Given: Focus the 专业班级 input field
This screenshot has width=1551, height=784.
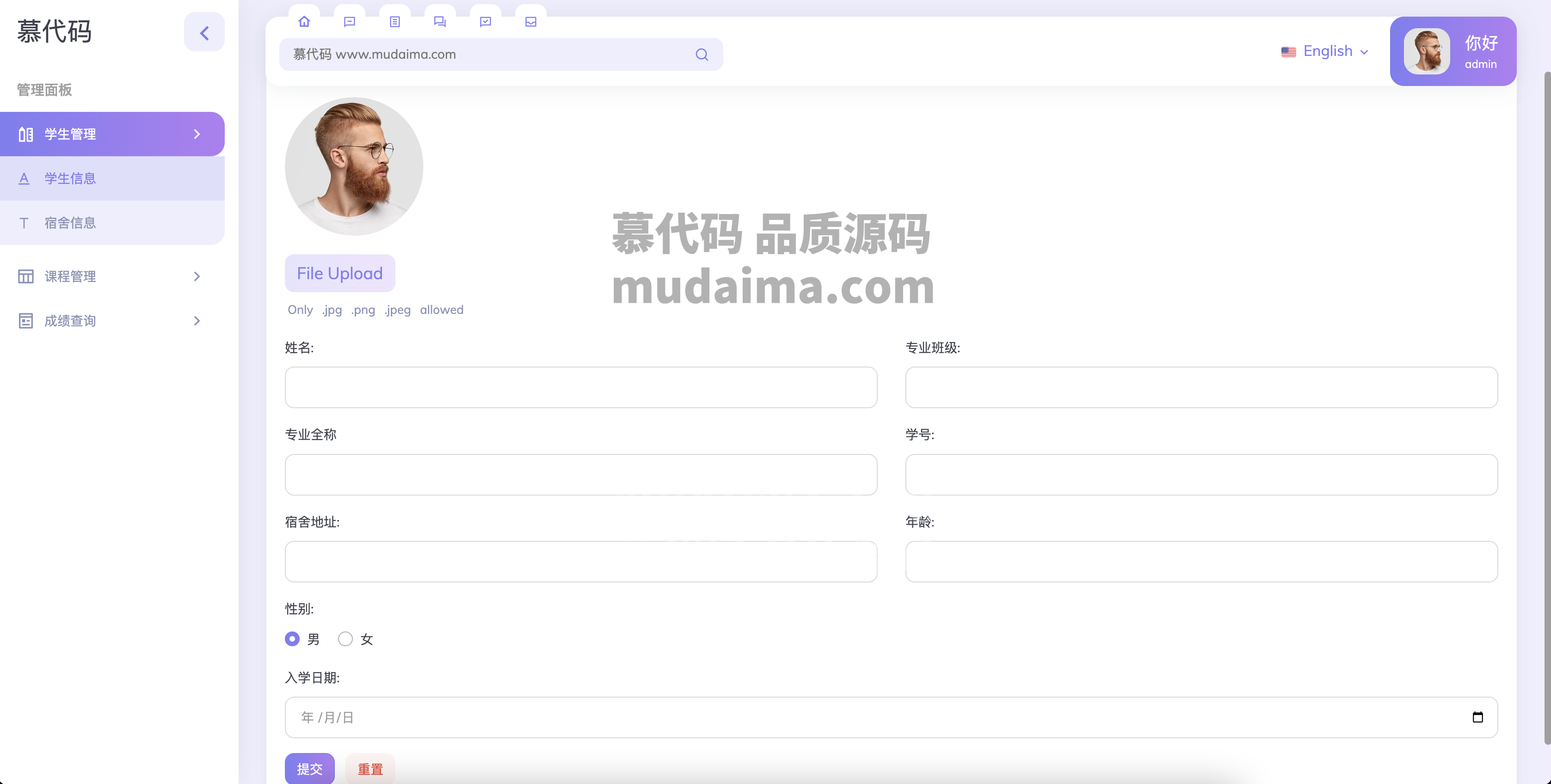Looking at the screenshot, I should click(x=1201, y=387).
